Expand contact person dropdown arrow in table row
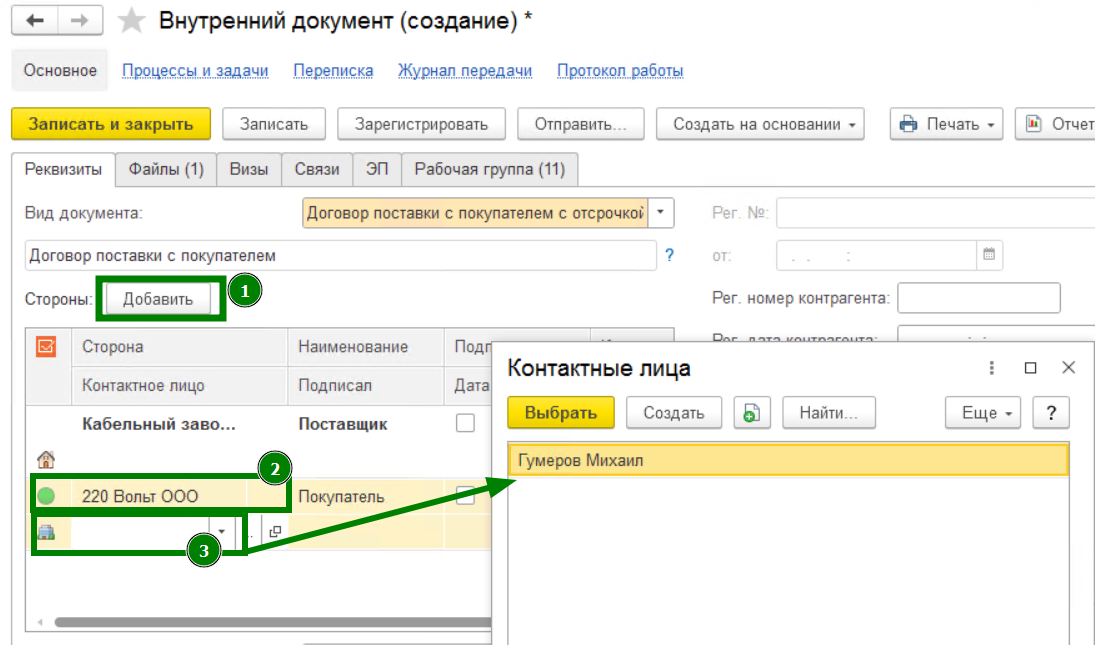Viewport: 1095px width, 645px height. pyautogui.click(x=221, y=532)
